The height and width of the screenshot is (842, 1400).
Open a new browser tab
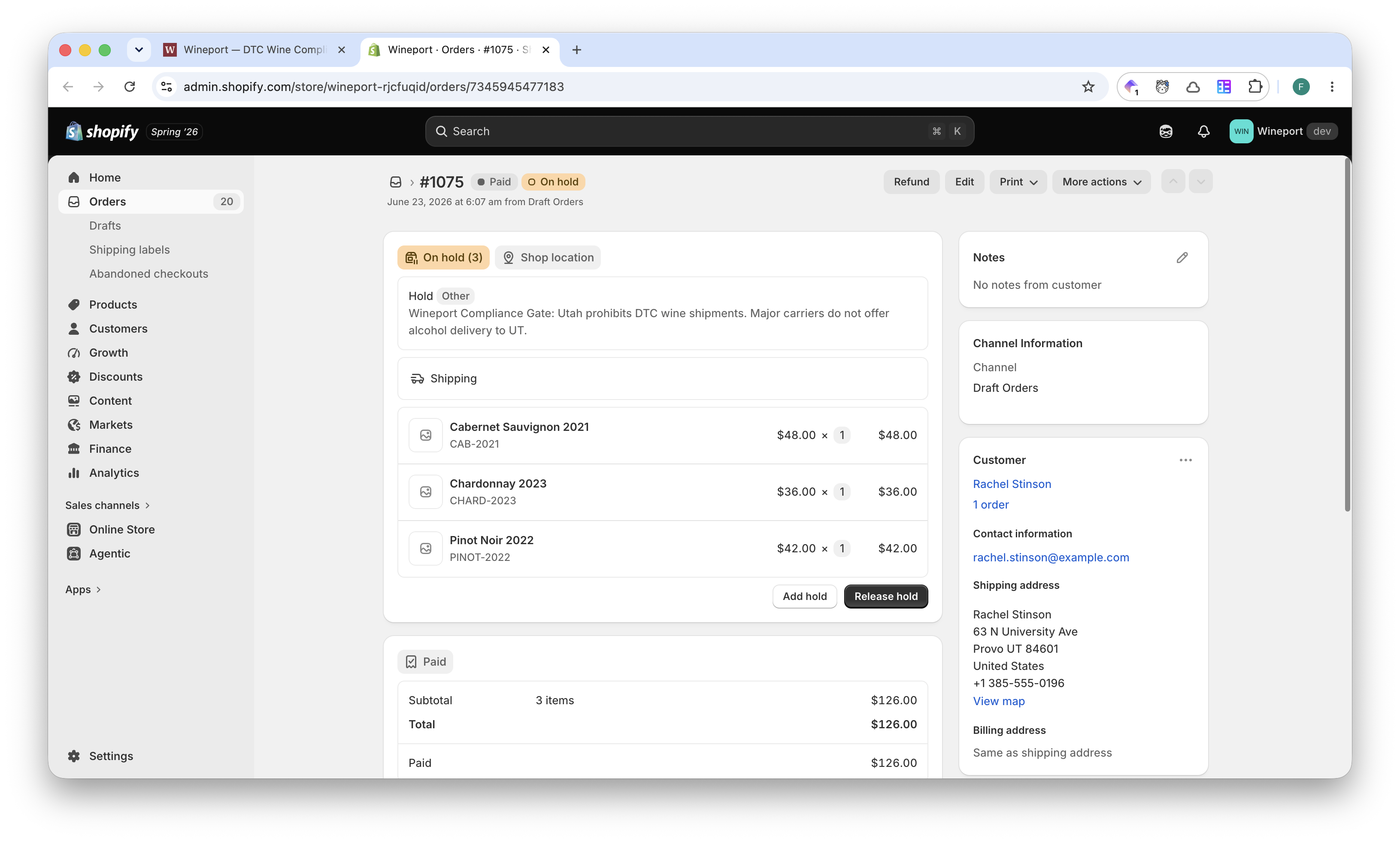[x=576, y=50]
